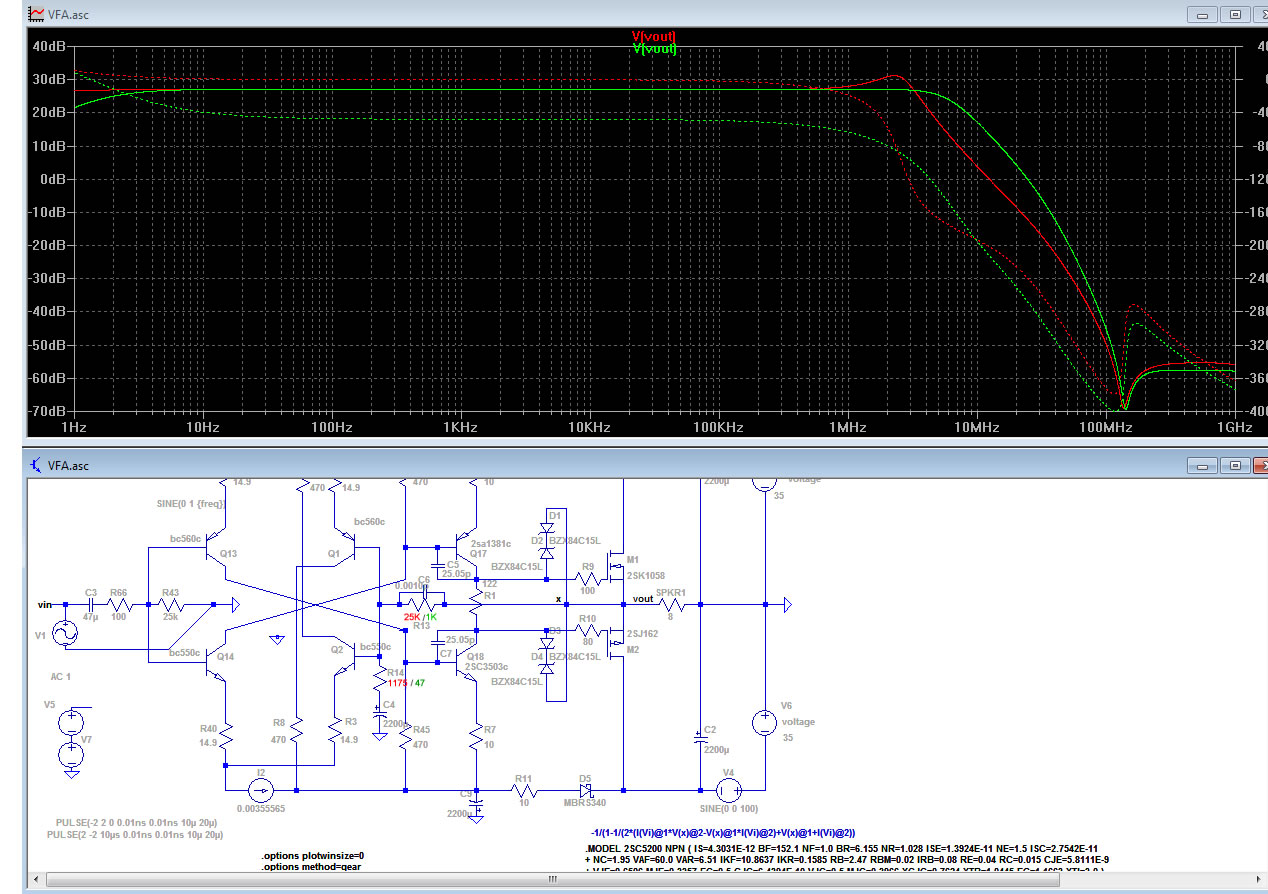The width and height of the screenshot is (1268, 894).
Task: Click the red V(vout) trace label
Action: click(x=654, y=36)
